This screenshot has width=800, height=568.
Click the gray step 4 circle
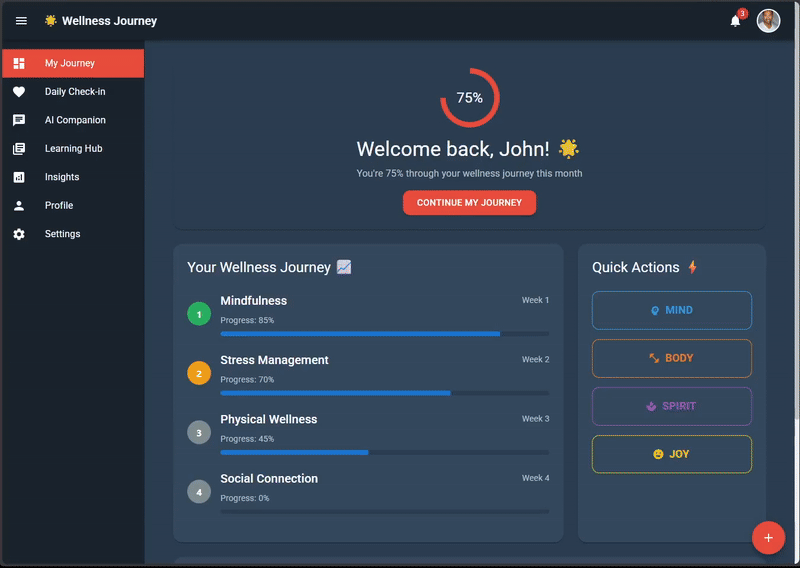click(199, 491)
